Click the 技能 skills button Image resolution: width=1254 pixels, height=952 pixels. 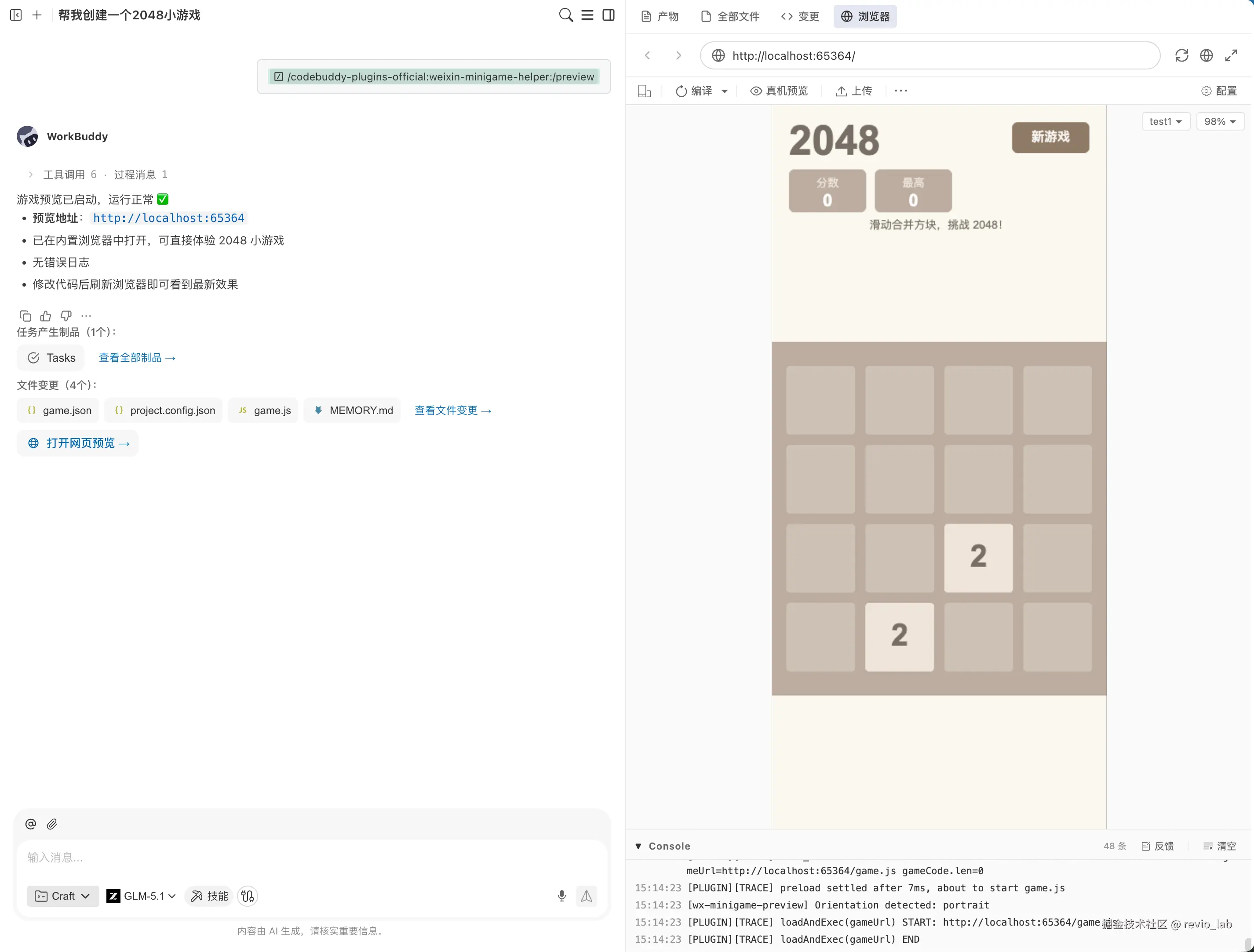[x=208, y=896]
